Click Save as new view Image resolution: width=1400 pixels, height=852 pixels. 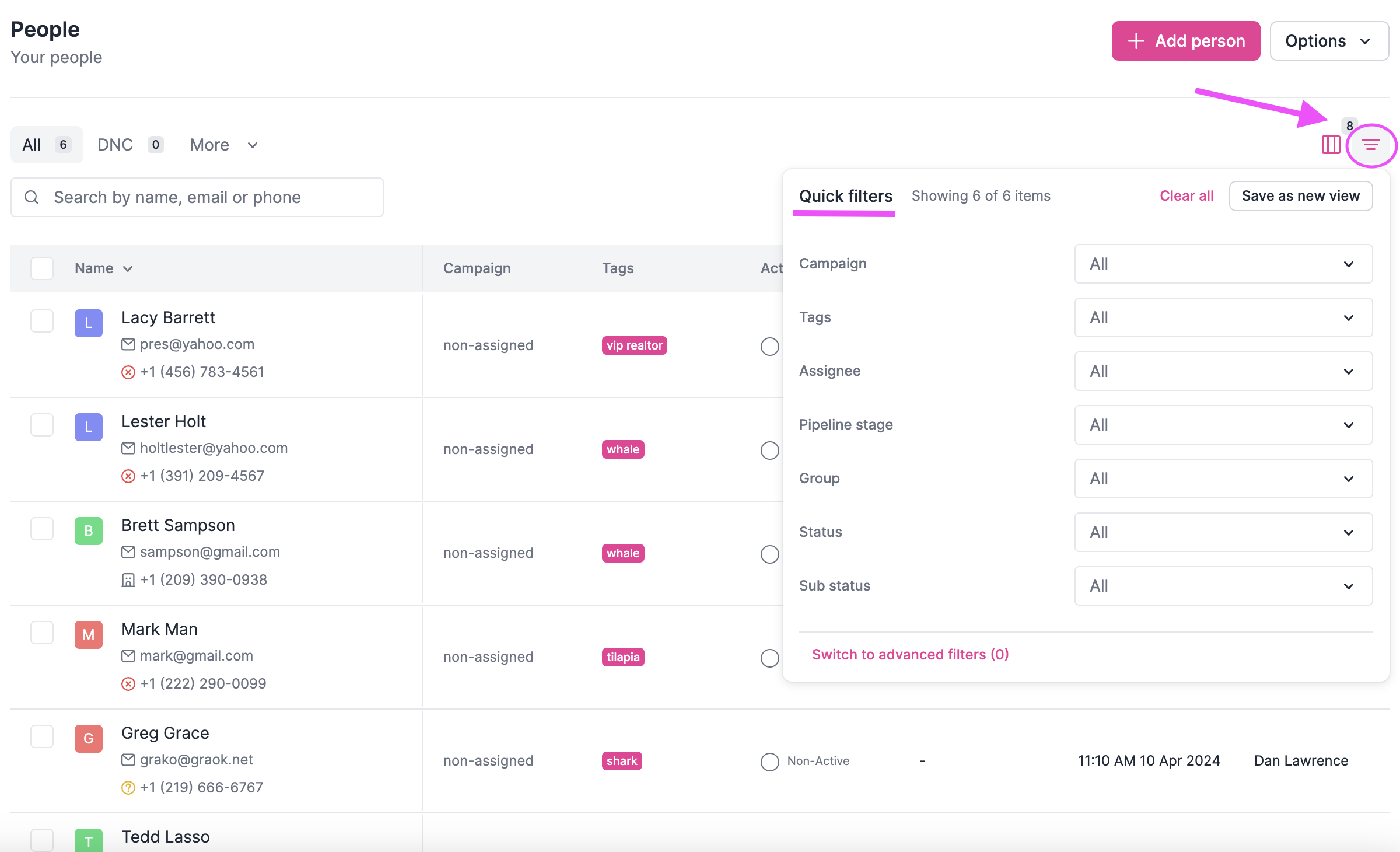click(x=1301, y=195)
